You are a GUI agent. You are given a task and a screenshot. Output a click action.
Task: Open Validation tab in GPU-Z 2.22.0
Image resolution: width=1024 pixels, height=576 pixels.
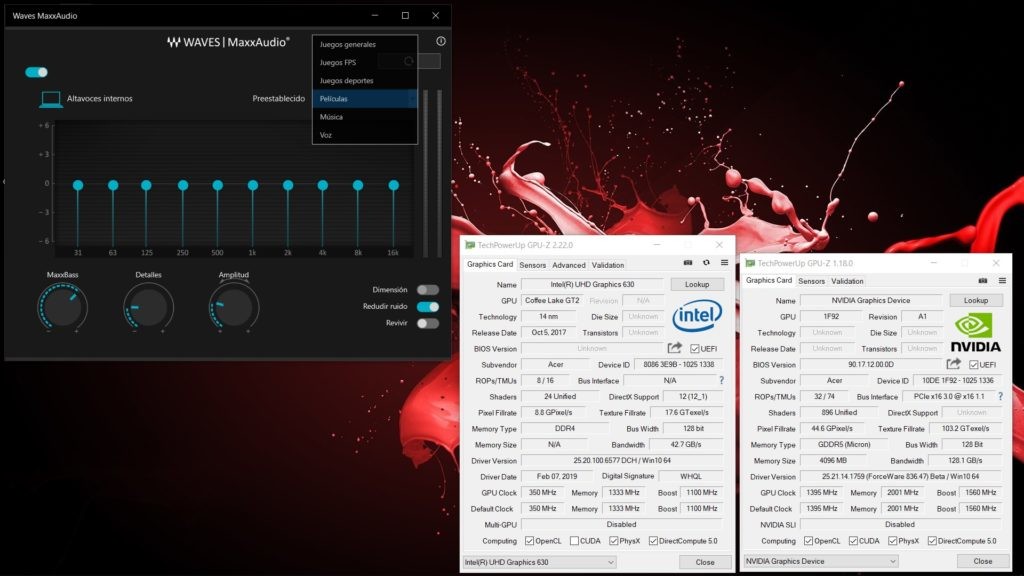click(x=608, y=265)
